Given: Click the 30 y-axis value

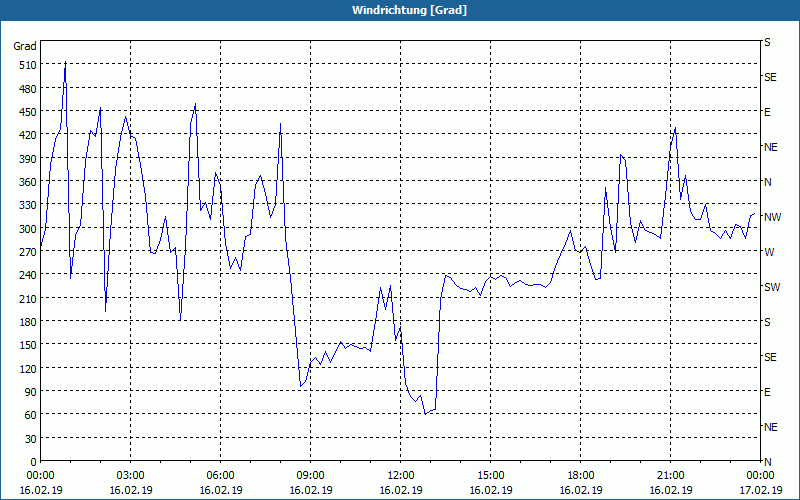Looking at the screenshot, I should point(30,439).
